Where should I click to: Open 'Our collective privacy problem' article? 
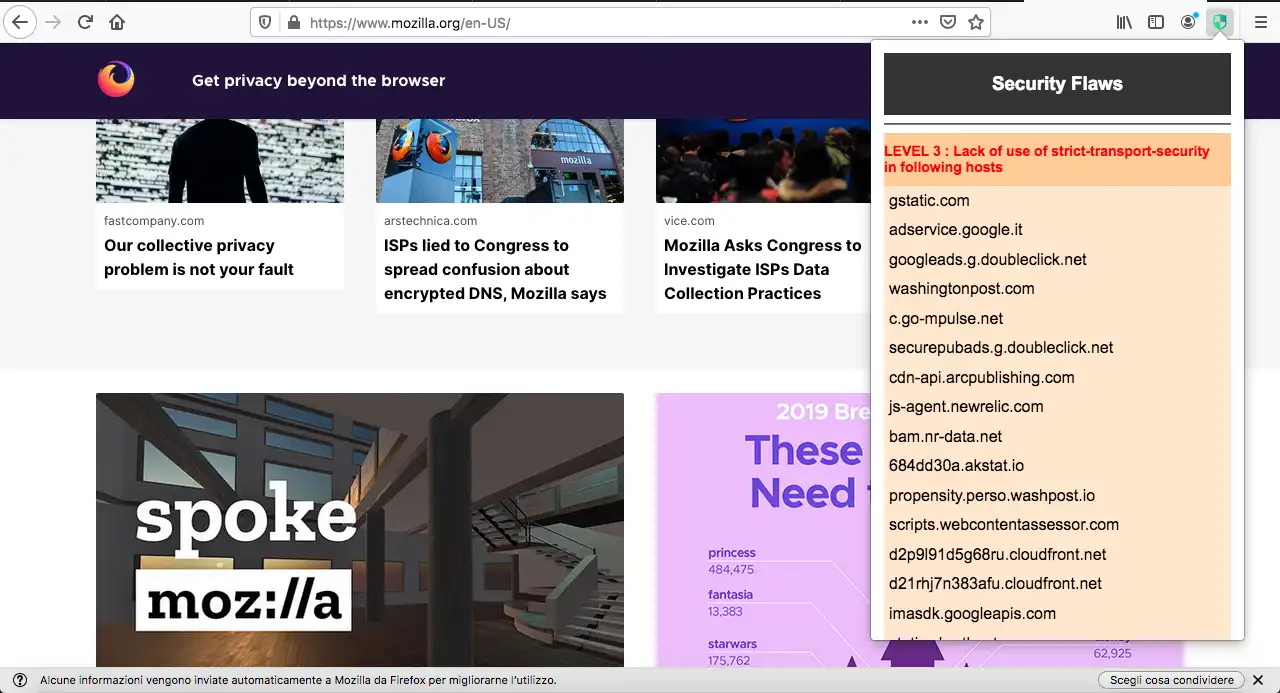(x=199, y=257)
